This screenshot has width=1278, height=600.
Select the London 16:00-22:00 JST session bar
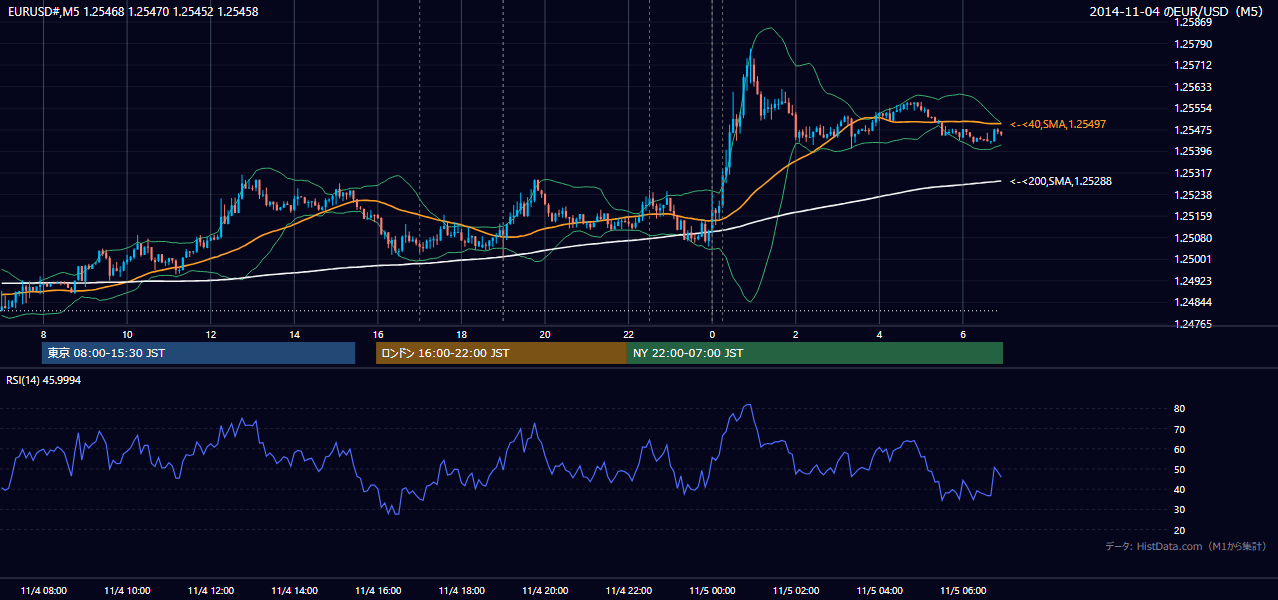(x=501, y=353)
